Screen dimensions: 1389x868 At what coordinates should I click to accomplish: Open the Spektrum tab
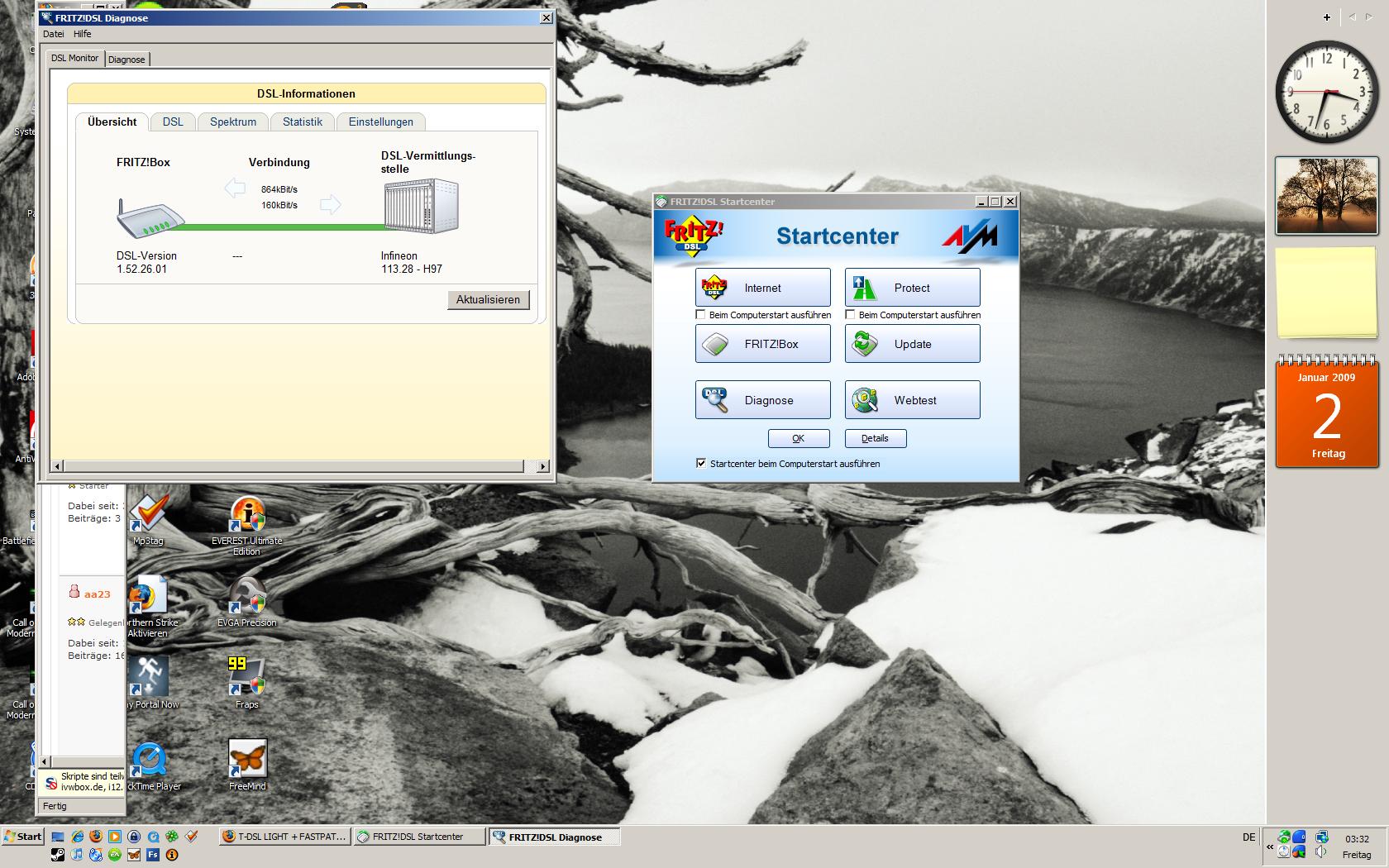233,122
